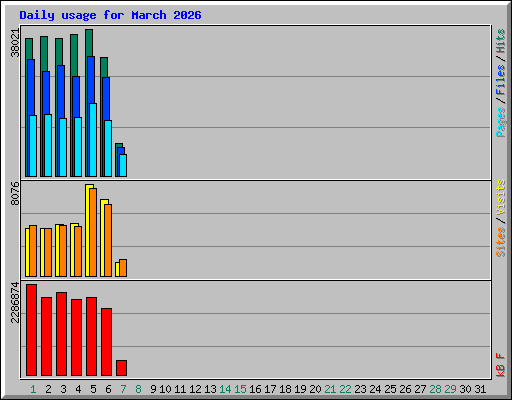Image resolution: width=512 pixels, height=400 pixels.
Task: Click green day 21 on the x-axis
Action: [x=330, y=389]
